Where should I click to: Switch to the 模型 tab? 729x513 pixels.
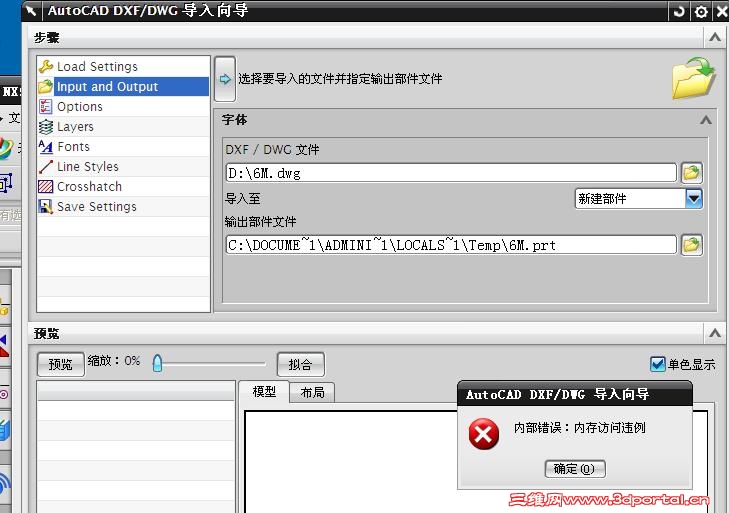[264, 392]
